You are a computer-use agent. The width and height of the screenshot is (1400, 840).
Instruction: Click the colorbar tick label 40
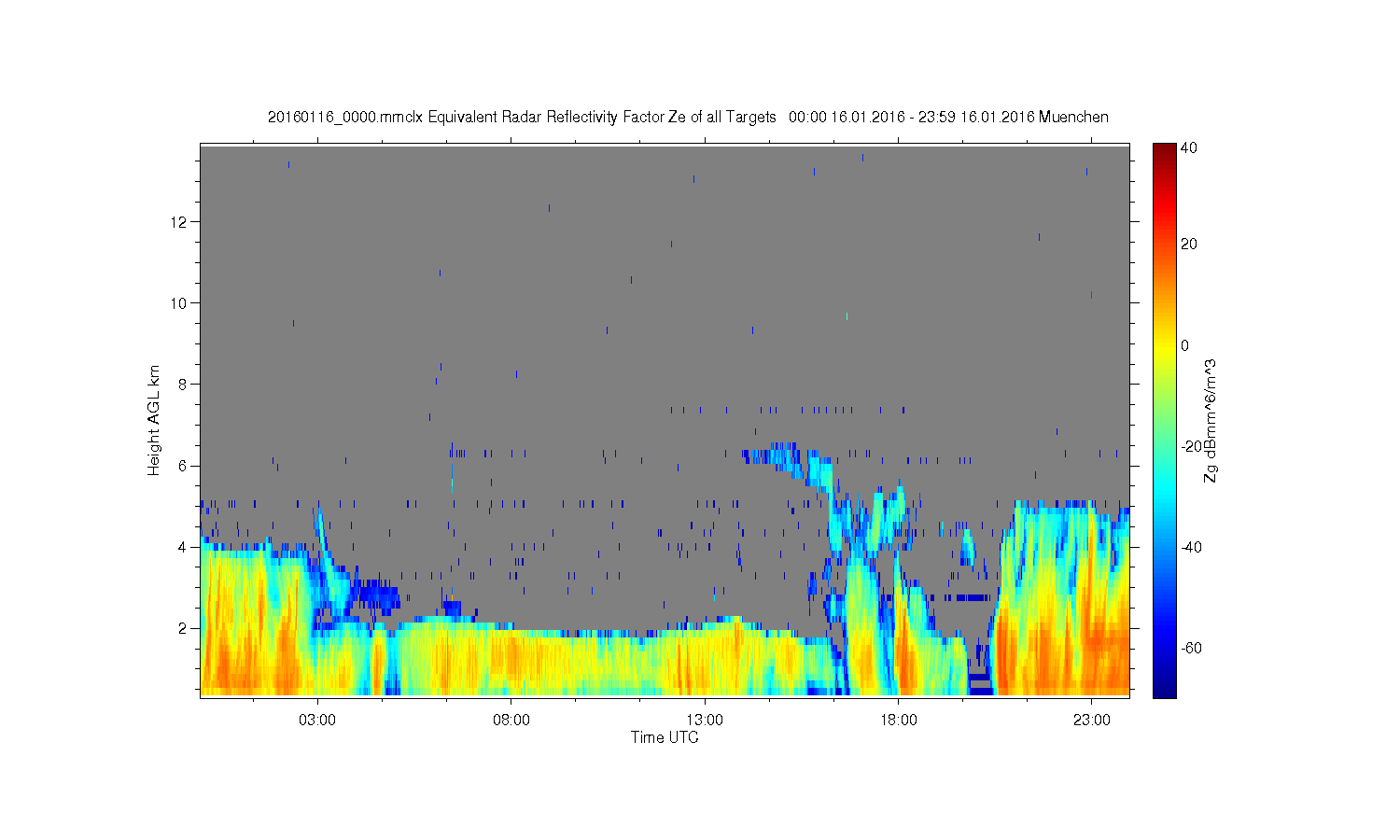[1189, 148]
